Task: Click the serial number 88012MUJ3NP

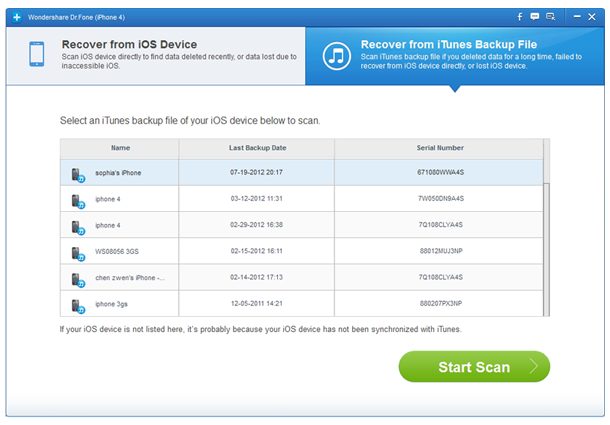Action: click(x=441, y=251)
